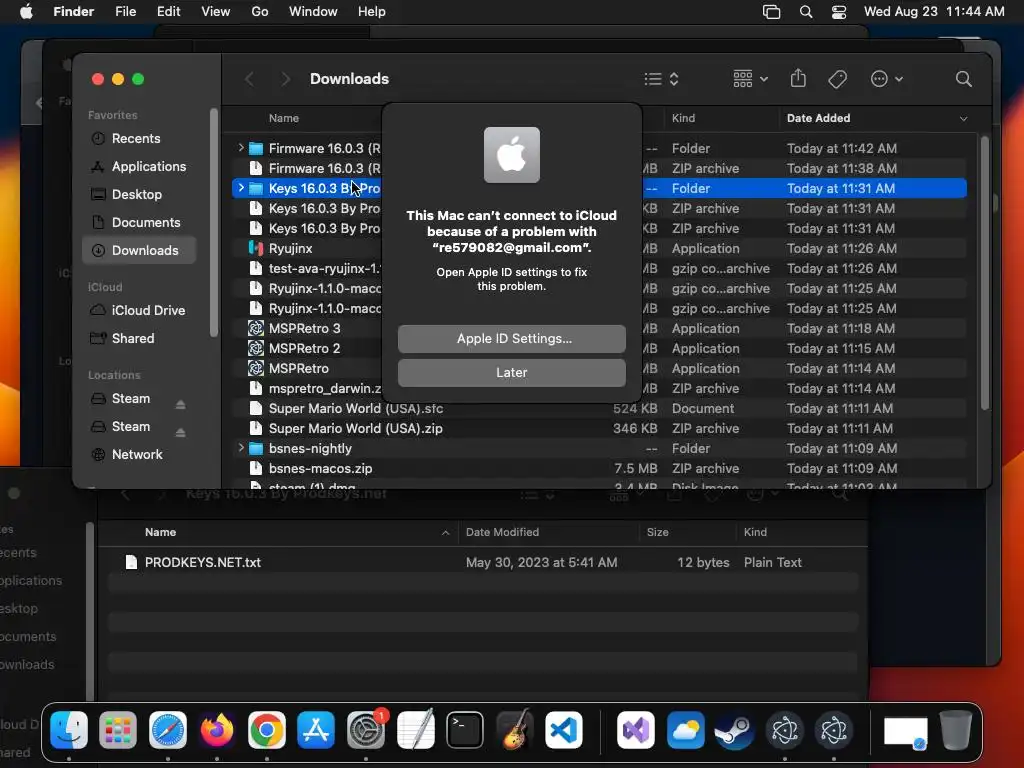Sort by the Kind column header
This screenshot has height=768, width=1024.
722,118
